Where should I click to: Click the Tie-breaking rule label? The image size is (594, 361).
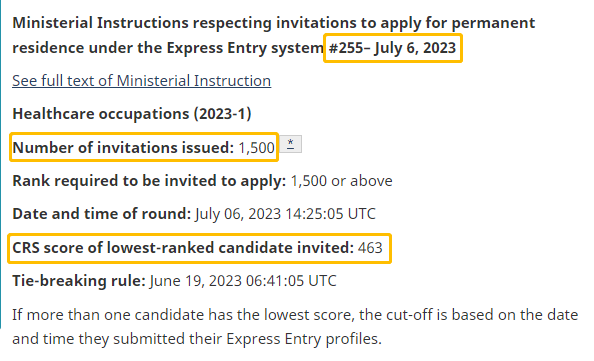(x=79, y=281)
